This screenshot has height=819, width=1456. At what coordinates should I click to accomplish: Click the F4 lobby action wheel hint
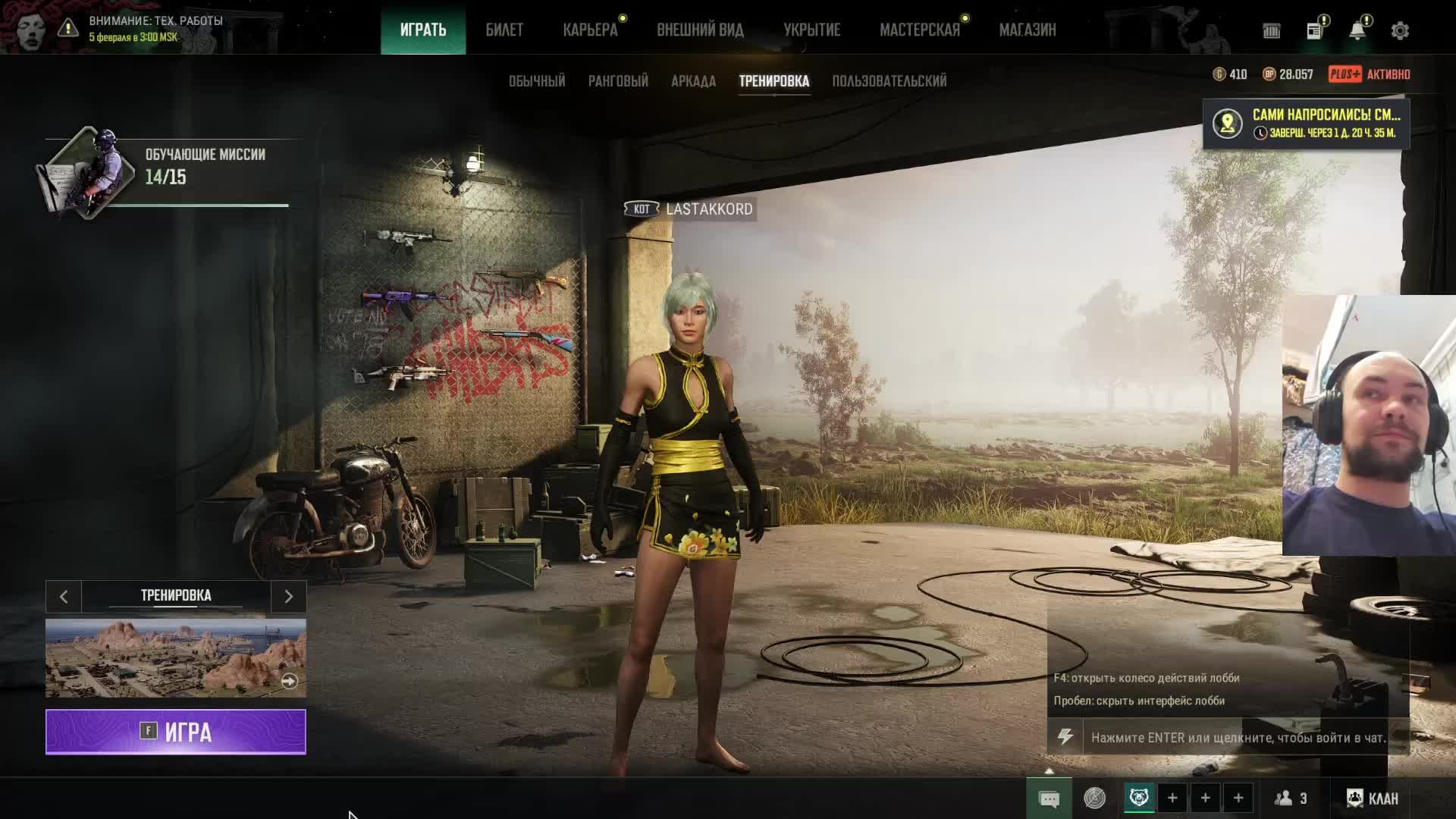[x=1147, y=678]
